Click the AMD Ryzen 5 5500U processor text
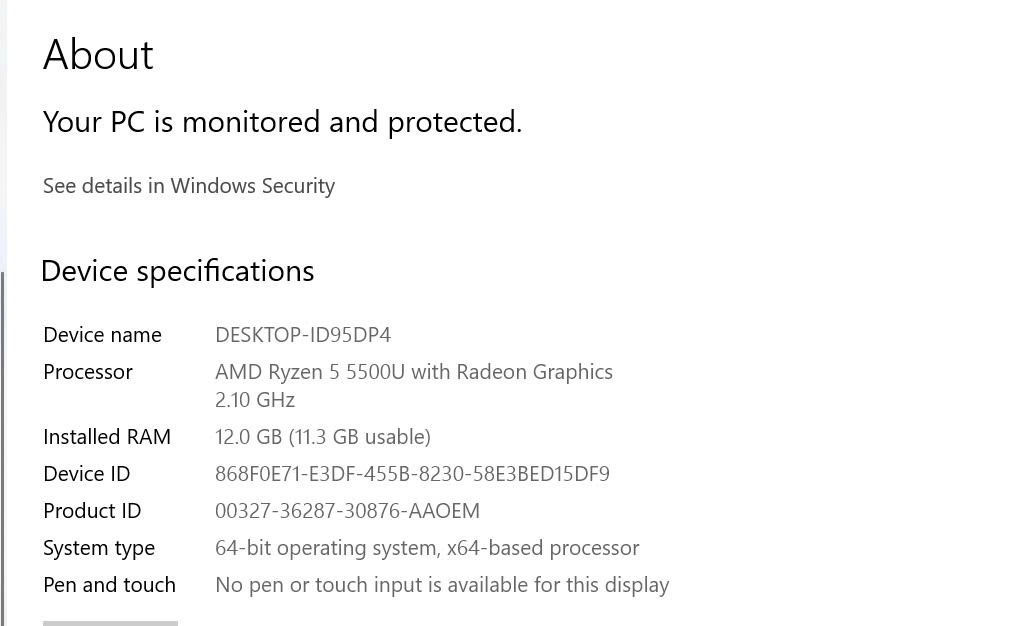 click(x=413, y=372)
